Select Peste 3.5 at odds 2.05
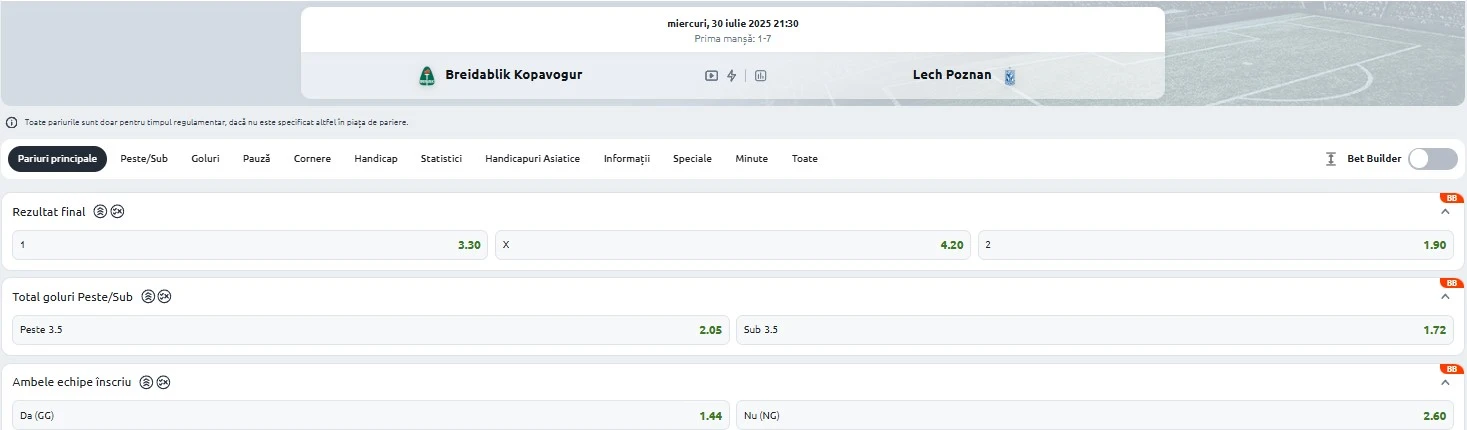The width and height of the screenshot is (1467, 430). [371, 330]
